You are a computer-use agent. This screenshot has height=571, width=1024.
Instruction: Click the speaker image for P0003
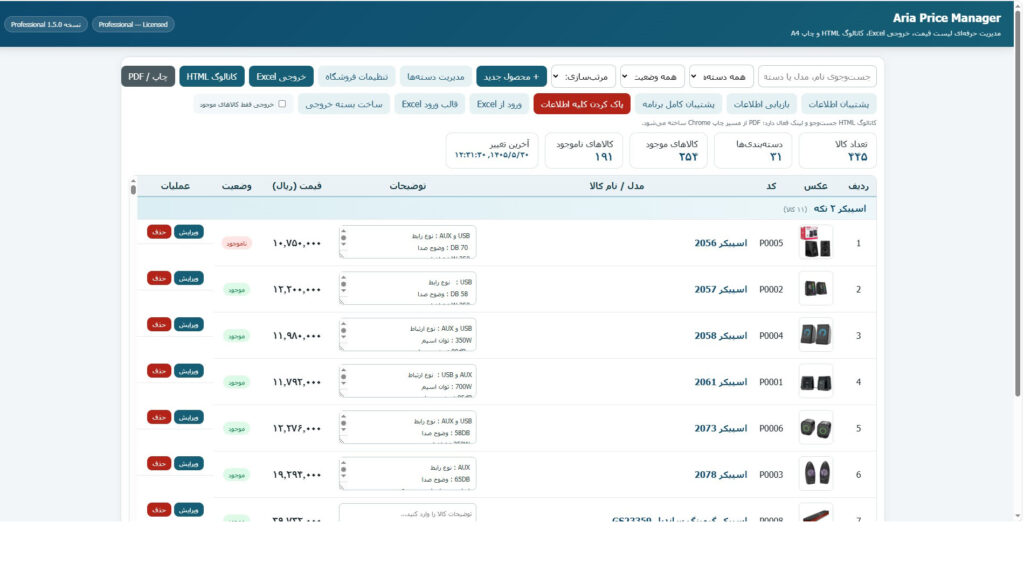816,474
